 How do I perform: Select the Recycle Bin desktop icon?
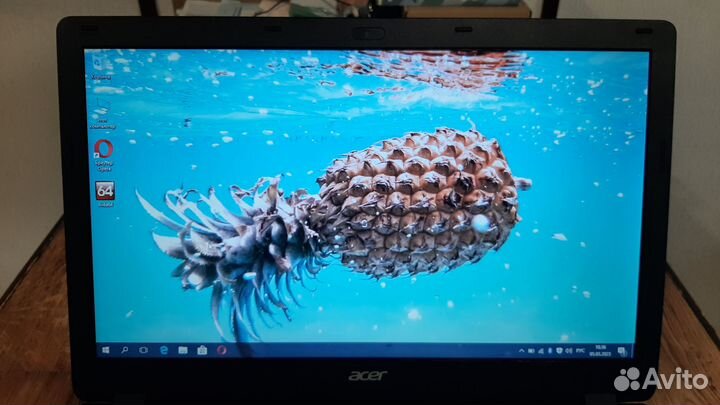coord(101,67)
